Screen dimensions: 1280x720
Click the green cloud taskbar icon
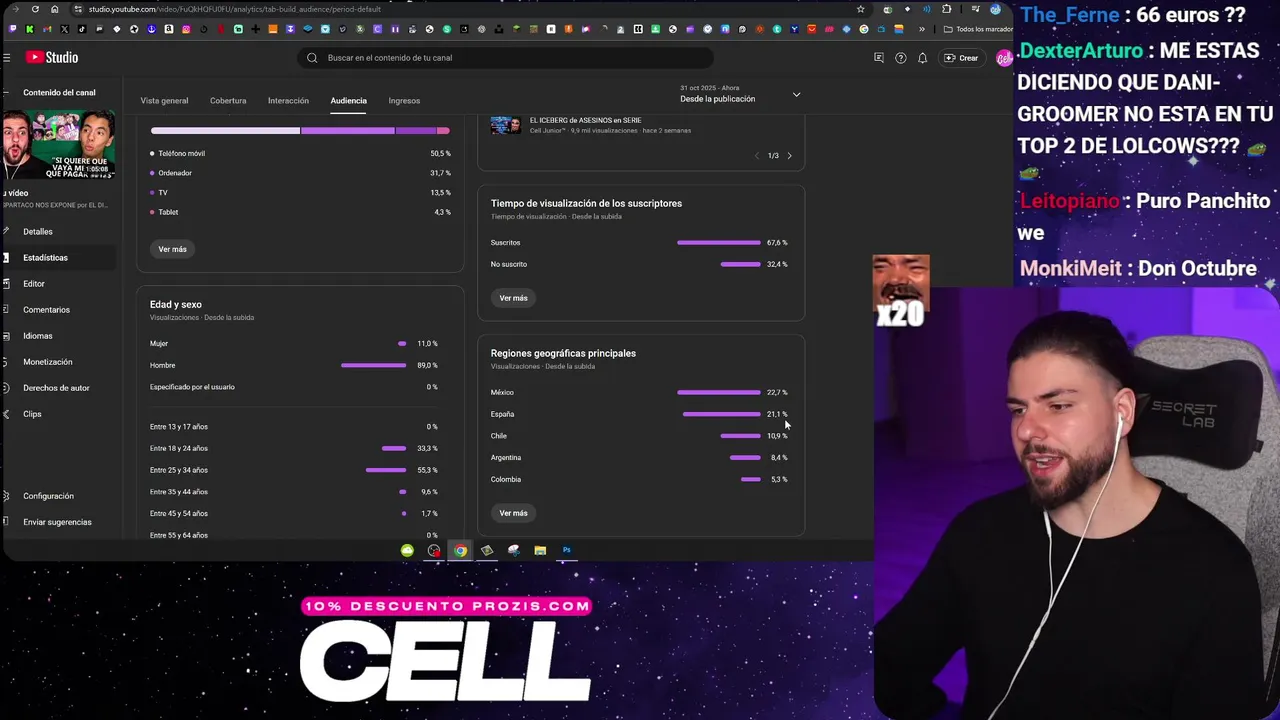coord(407,550)
